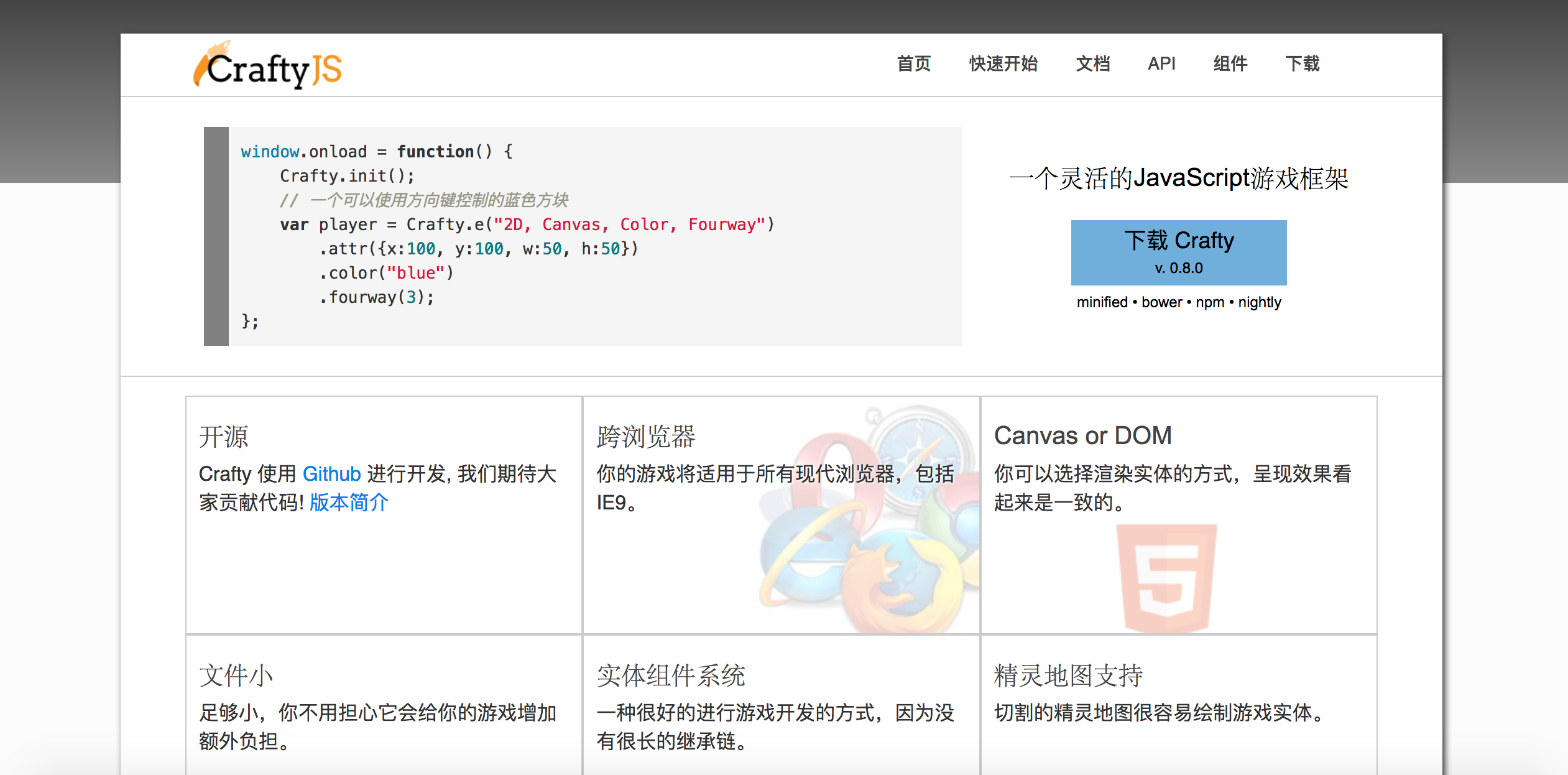Open the nightly build link
This screenshot has height=775, width=1568.
click(1260, 303)
